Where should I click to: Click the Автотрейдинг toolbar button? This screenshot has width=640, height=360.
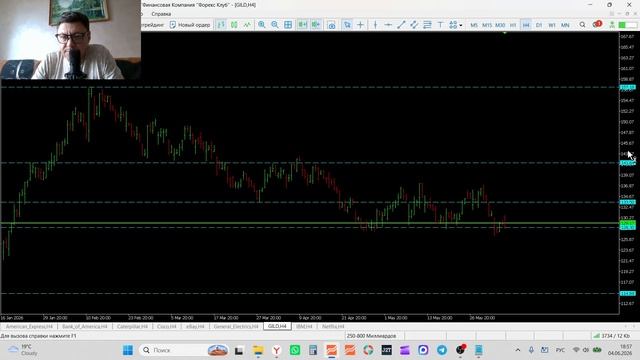tap(153, 25)
